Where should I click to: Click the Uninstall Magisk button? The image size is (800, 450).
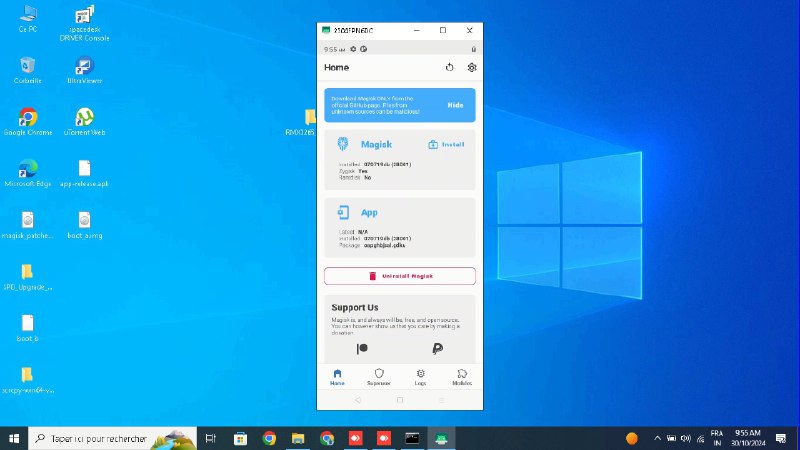(399, 276)
